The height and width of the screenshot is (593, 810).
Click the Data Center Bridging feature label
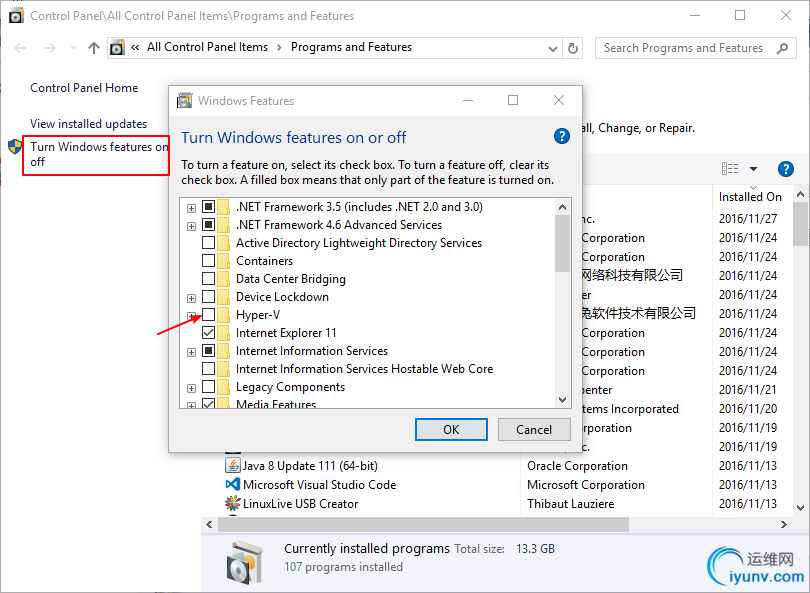tap(291, 279)
